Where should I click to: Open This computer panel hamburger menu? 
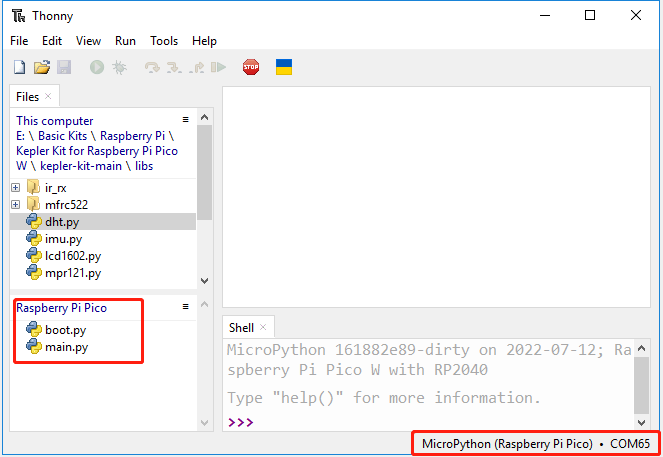(185, 120)
